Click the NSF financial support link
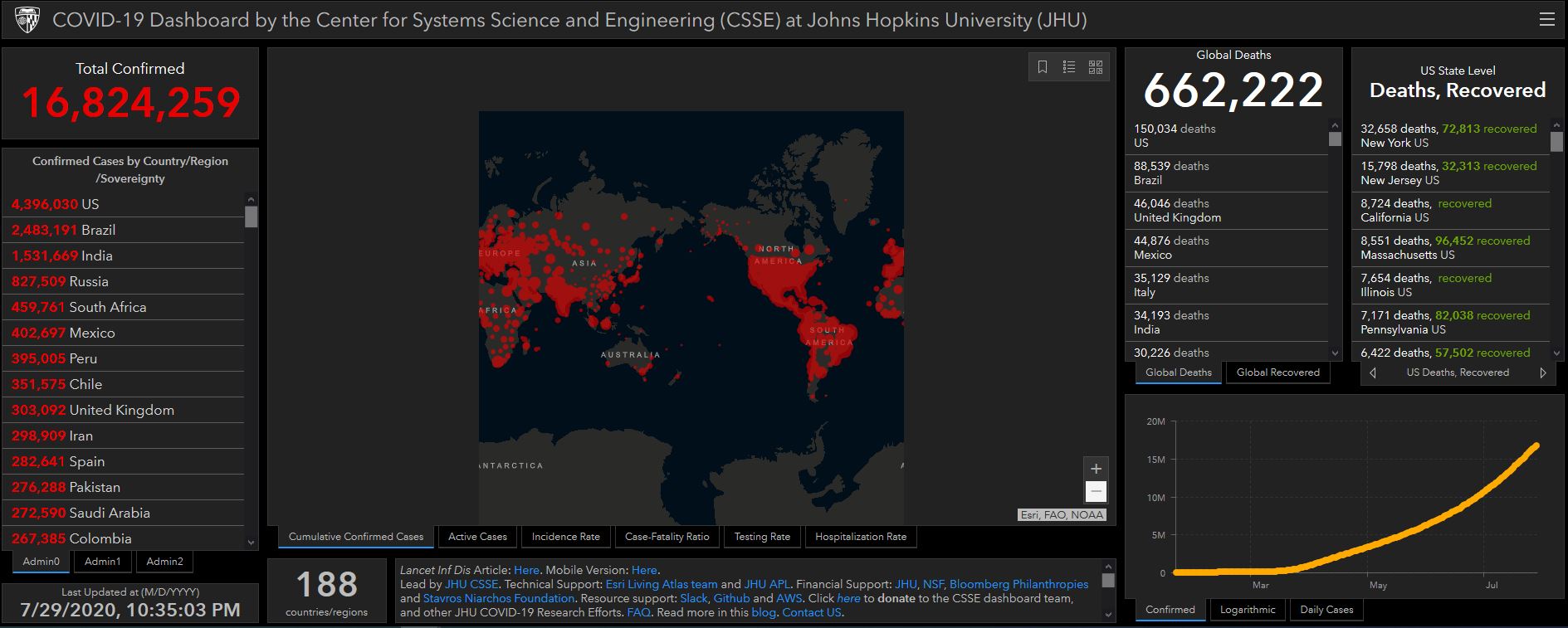The width and height of the screenshot is (1568, 628). (x=933, y=584)
